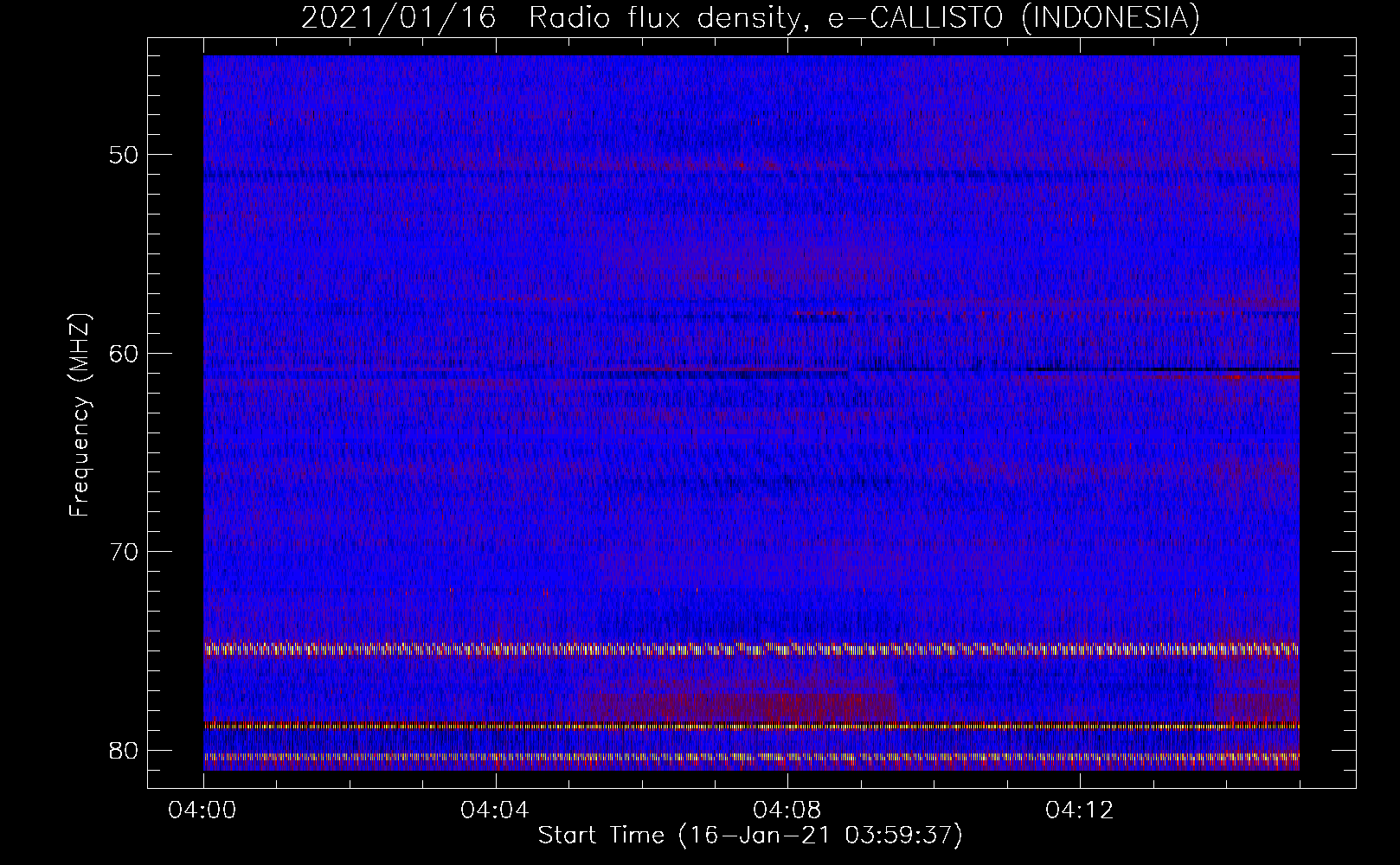Click the 04:08 time axis label
Image resolution: width=1400 pixels, height=865 pixels.
tap(787, 811)
